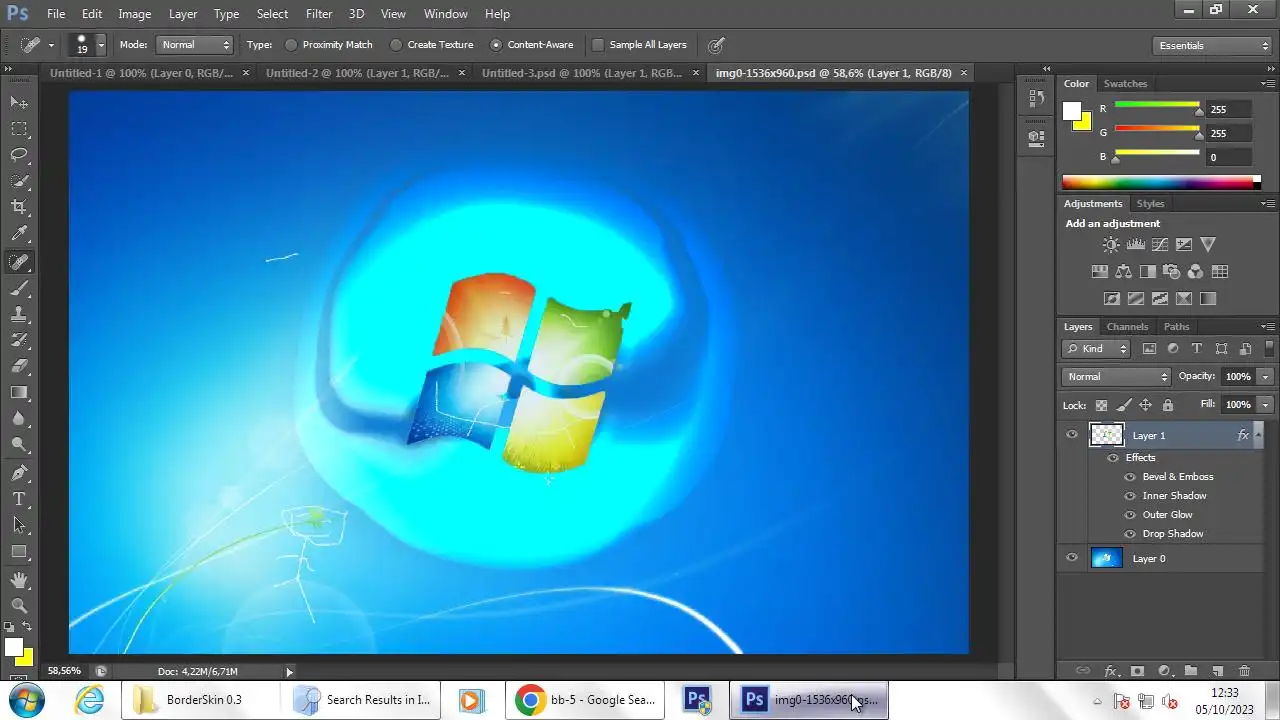Screen dimensions: 1280x720
Task: Select the Create Texture radio option
Action: pos(396,45)
